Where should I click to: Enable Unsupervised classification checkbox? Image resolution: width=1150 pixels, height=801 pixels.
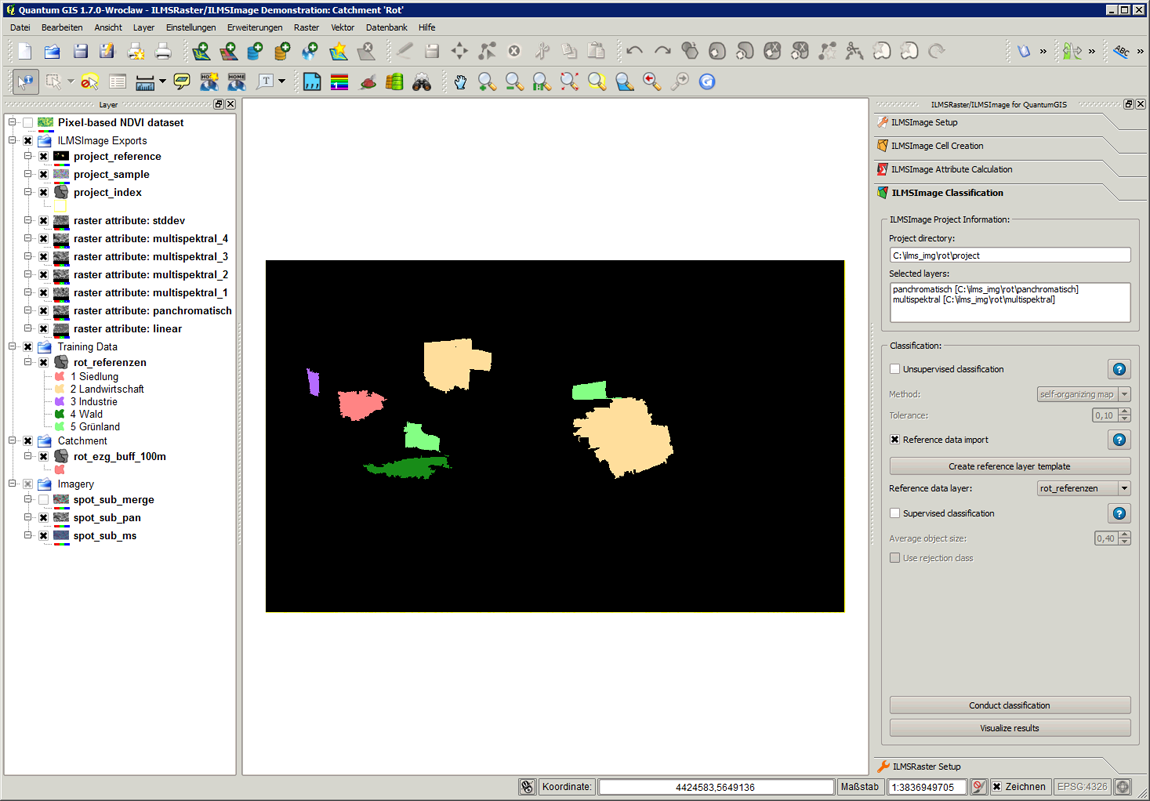(895, 369)
